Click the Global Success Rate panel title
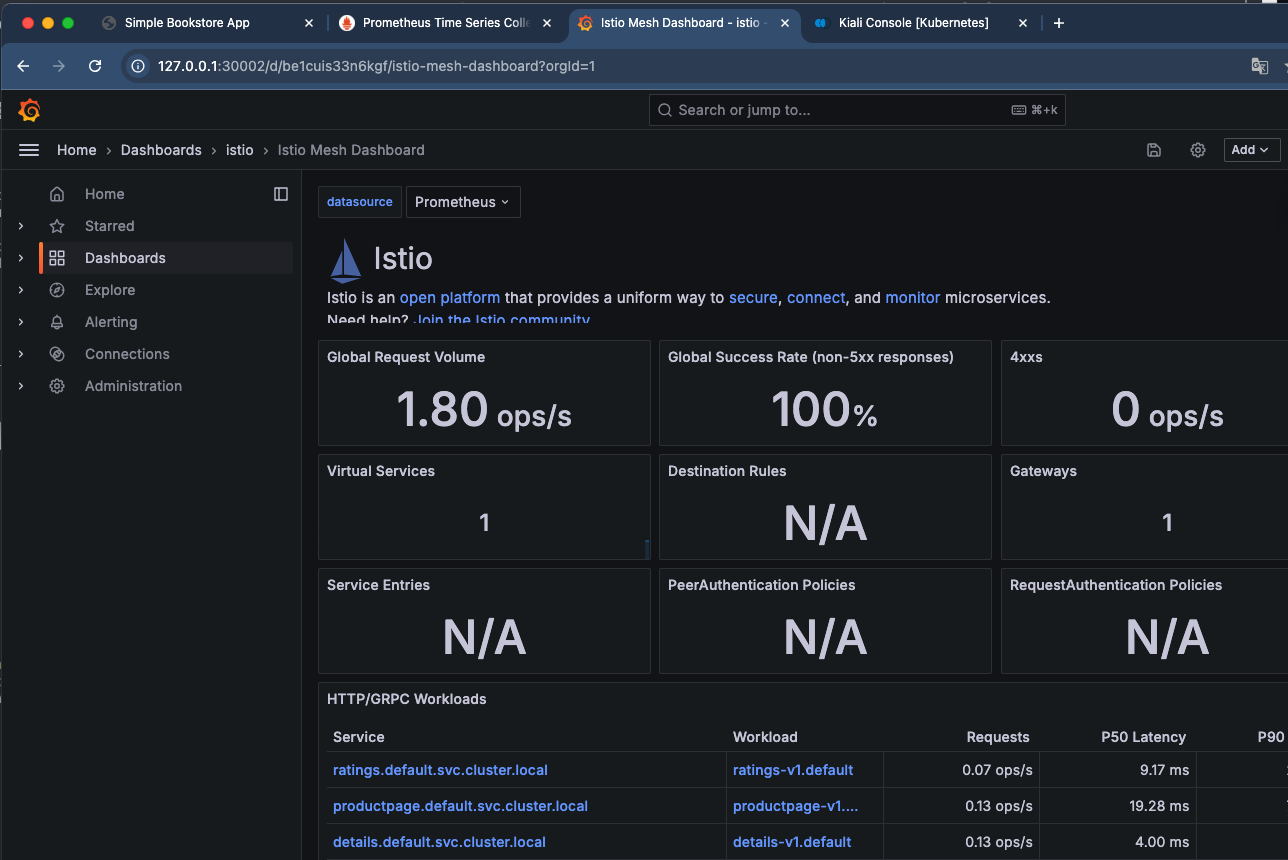 tap(811, 357)
